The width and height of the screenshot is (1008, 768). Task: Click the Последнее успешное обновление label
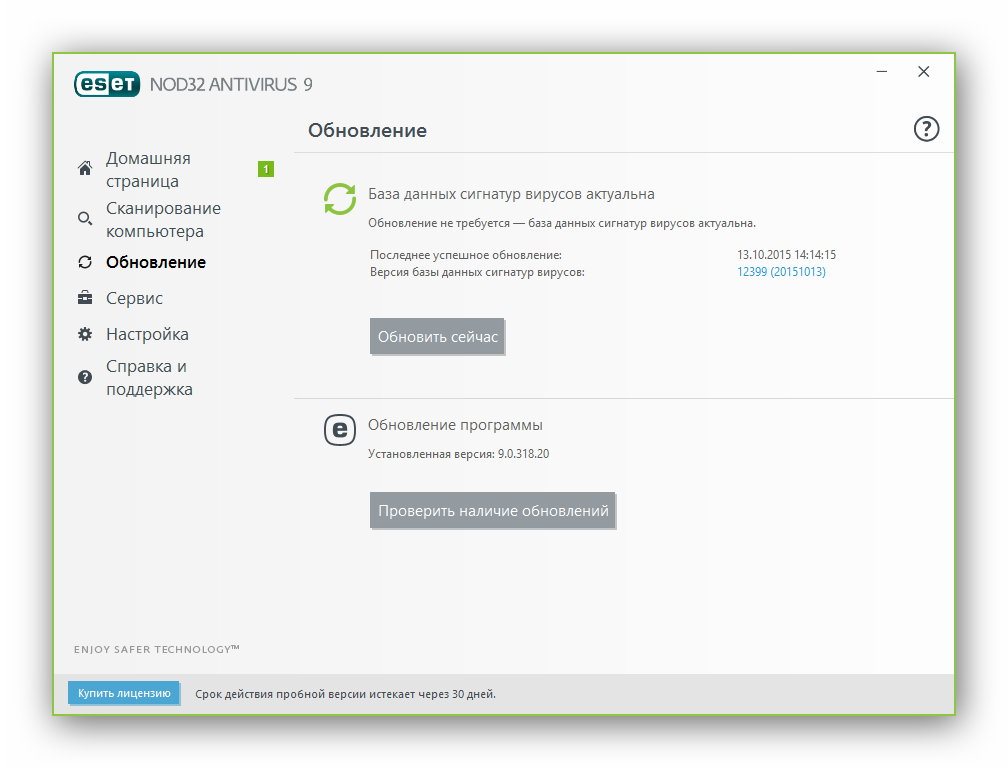click(x=466, y=255)
